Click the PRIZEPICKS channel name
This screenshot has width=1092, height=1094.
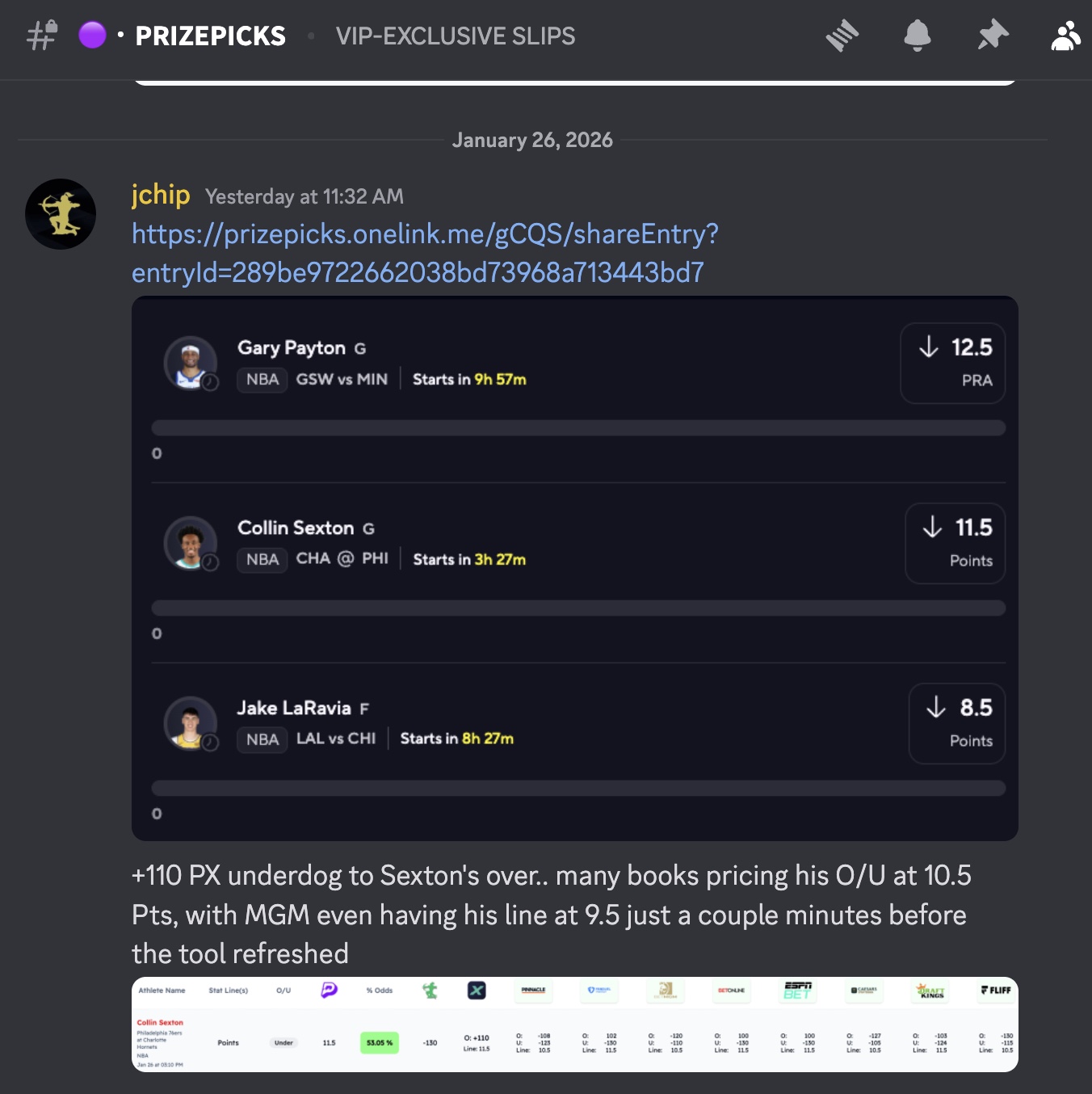[210, 36]
